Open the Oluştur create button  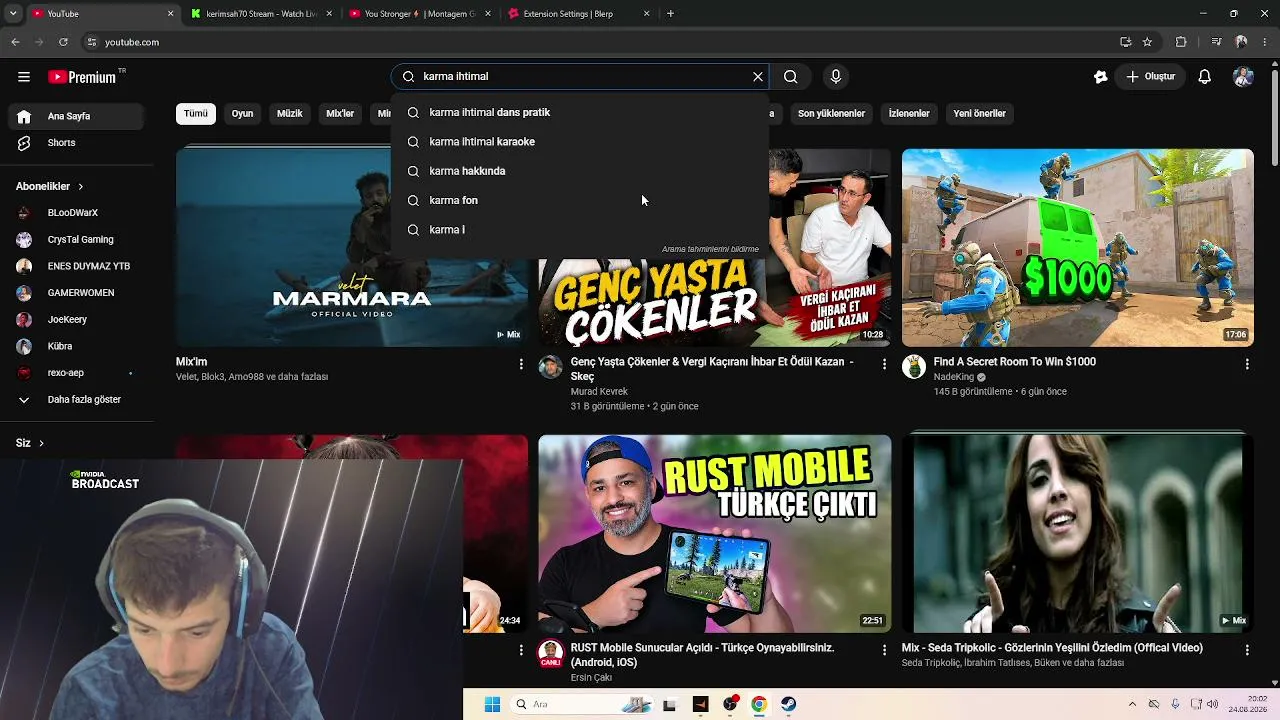1151,77
